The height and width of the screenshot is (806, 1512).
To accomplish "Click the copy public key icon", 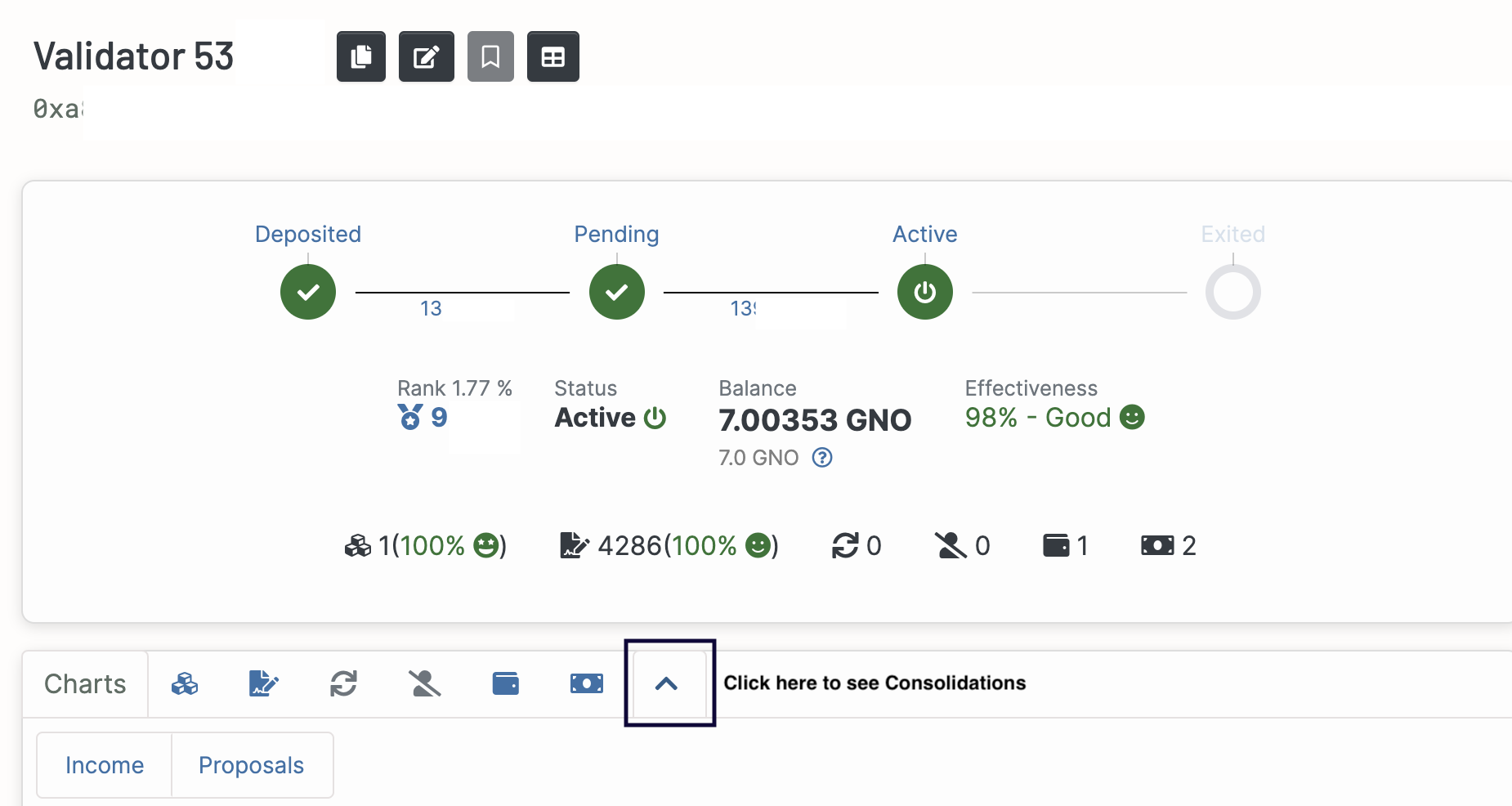I will [x=360, y=56].
